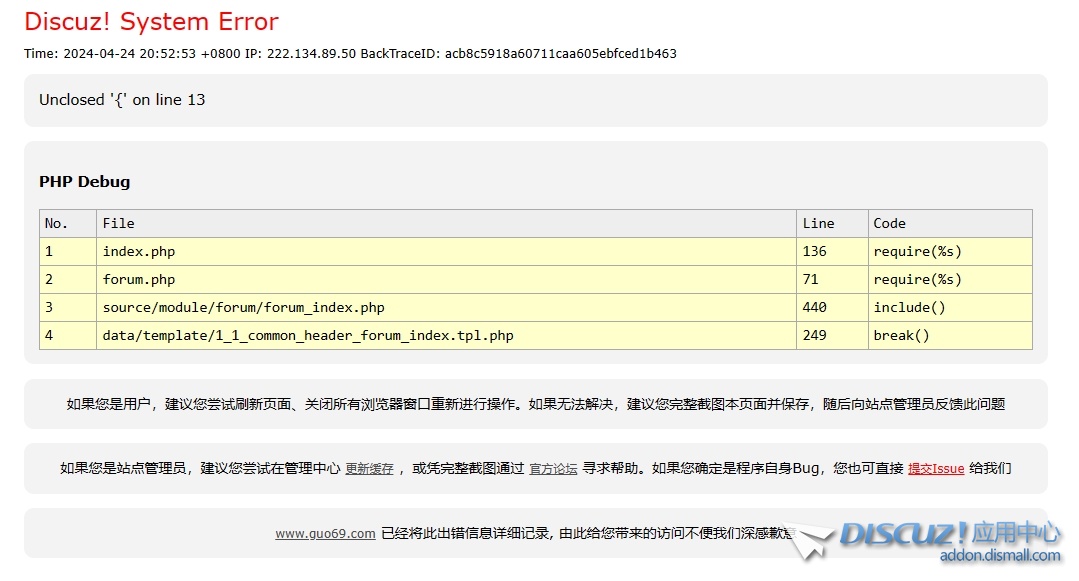Click the PHP Debug heading
Viewport: 1079px width, 581px height.
85,181
